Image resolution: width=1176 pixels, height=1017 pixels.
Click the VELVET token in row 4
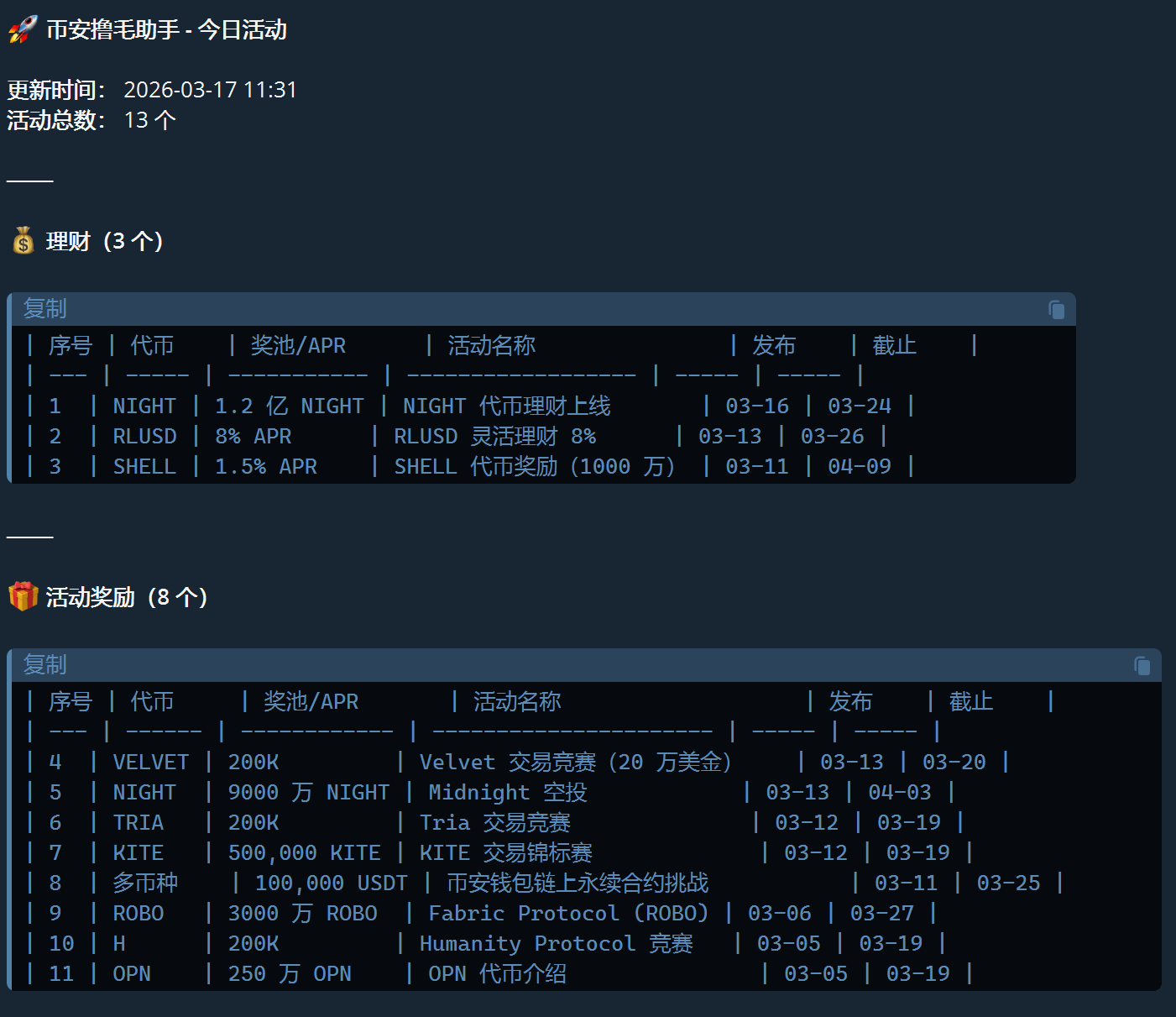coord(151,763)
